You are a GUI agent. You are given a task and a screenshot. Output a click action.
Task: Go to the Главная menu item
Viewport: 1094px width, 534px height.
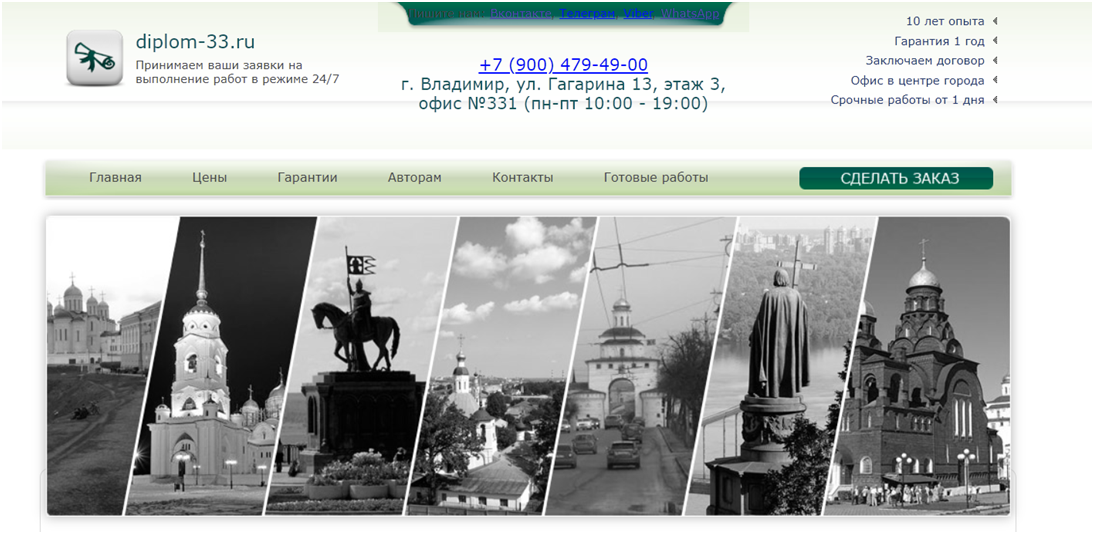[x=115, y=177]
